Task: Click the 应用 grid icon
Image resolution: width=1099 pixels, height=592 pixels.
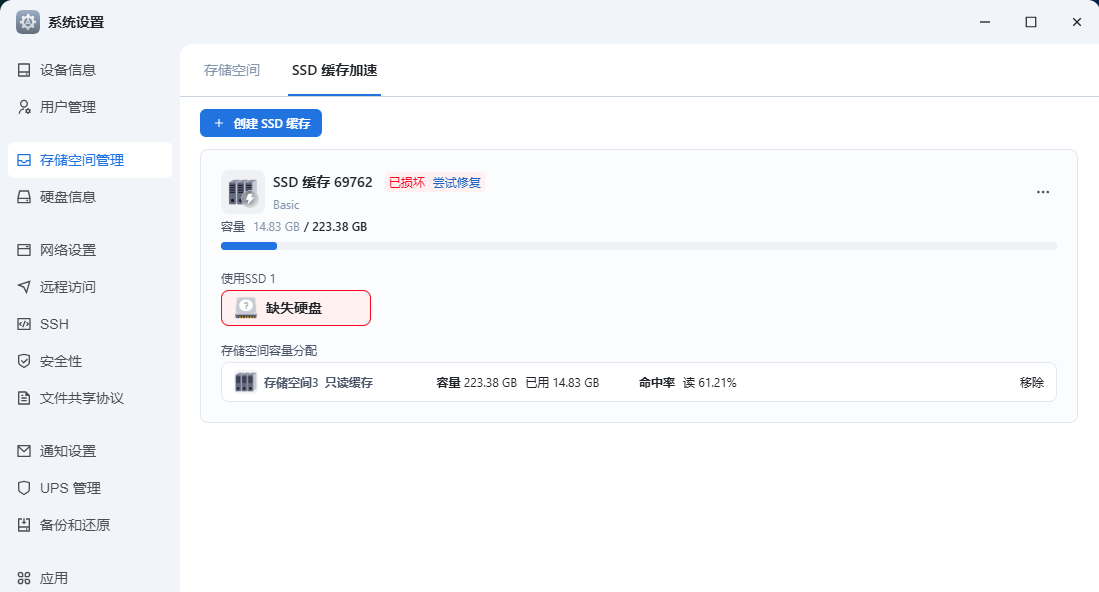Action: click(x=24, y=578)
